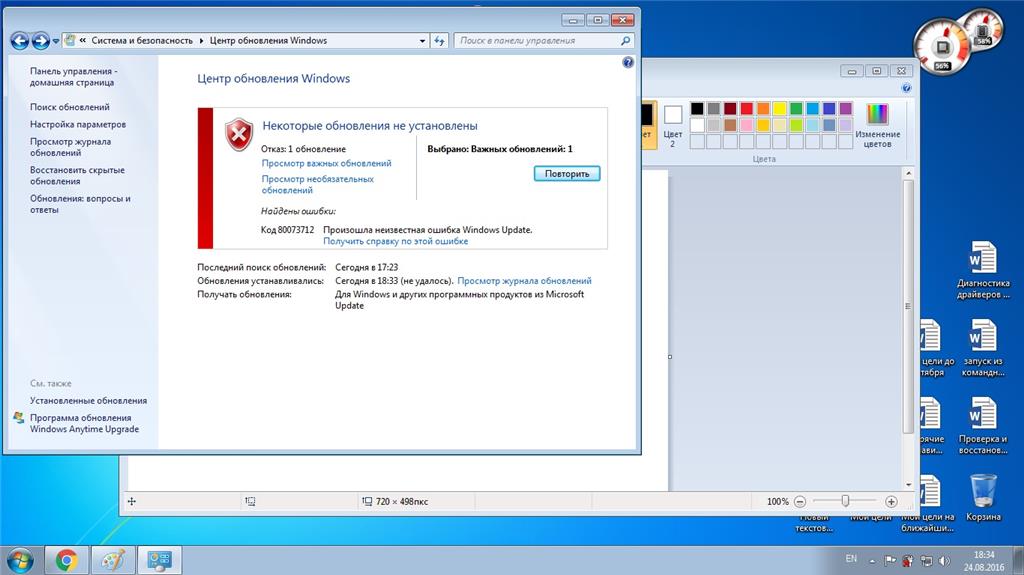This screenshot has width=1024, height=575.
Task: Pick yellow color swatch in Paint palette
Action: 780,108
